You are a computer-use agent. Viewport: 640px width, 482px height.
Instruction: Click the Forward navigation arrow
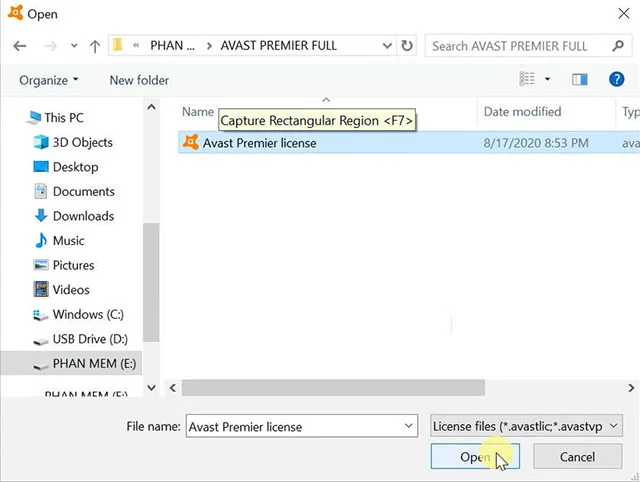(x=51, y=46)
